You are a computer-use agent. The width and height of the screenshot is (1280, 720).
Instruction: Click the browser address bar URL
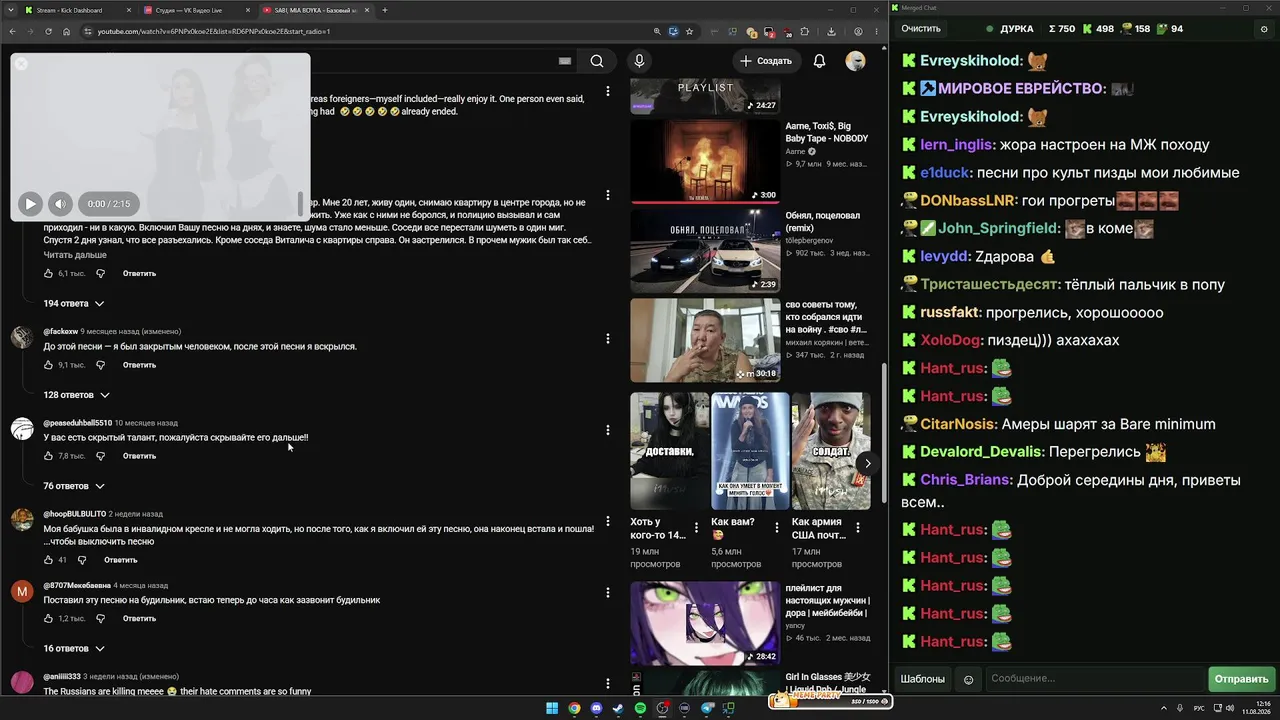[214, 31]
